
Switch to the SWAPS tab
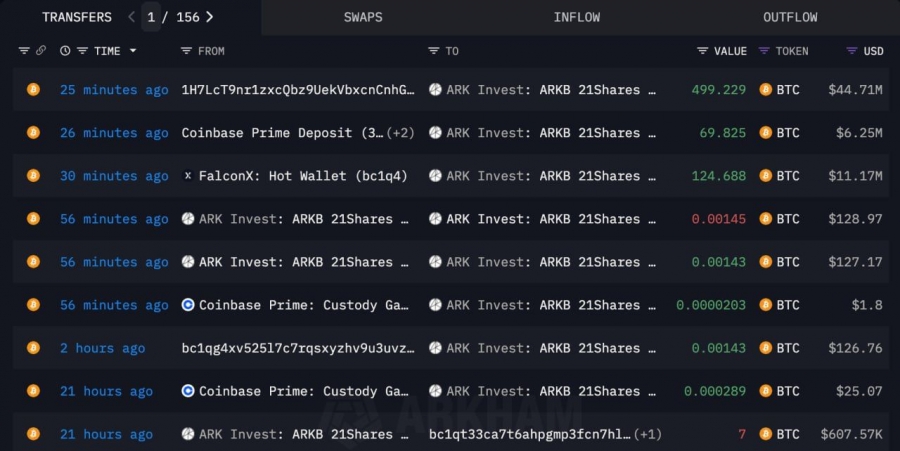362,17
